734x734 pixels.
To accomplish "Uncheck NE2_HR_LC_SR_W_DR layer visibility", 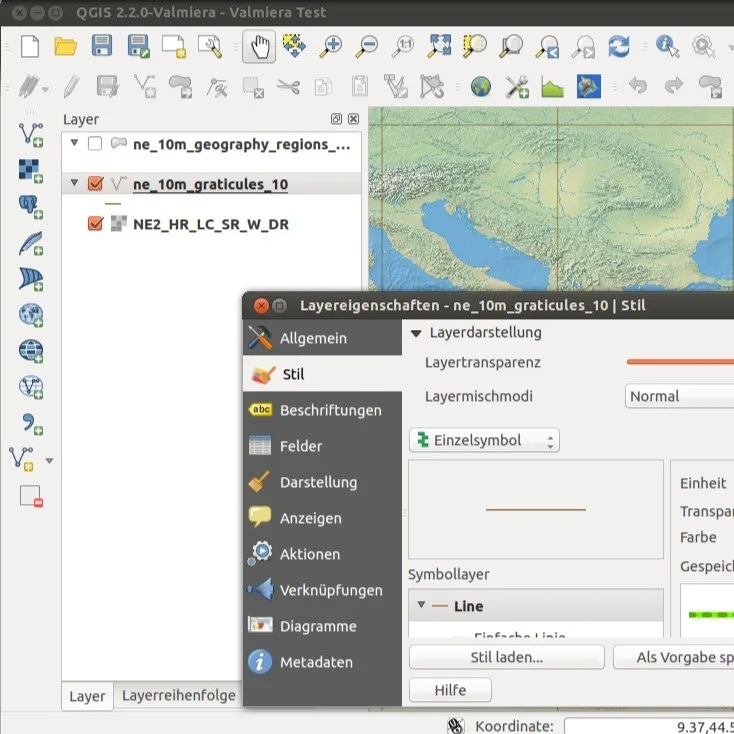I will click(x=95, y=223).
